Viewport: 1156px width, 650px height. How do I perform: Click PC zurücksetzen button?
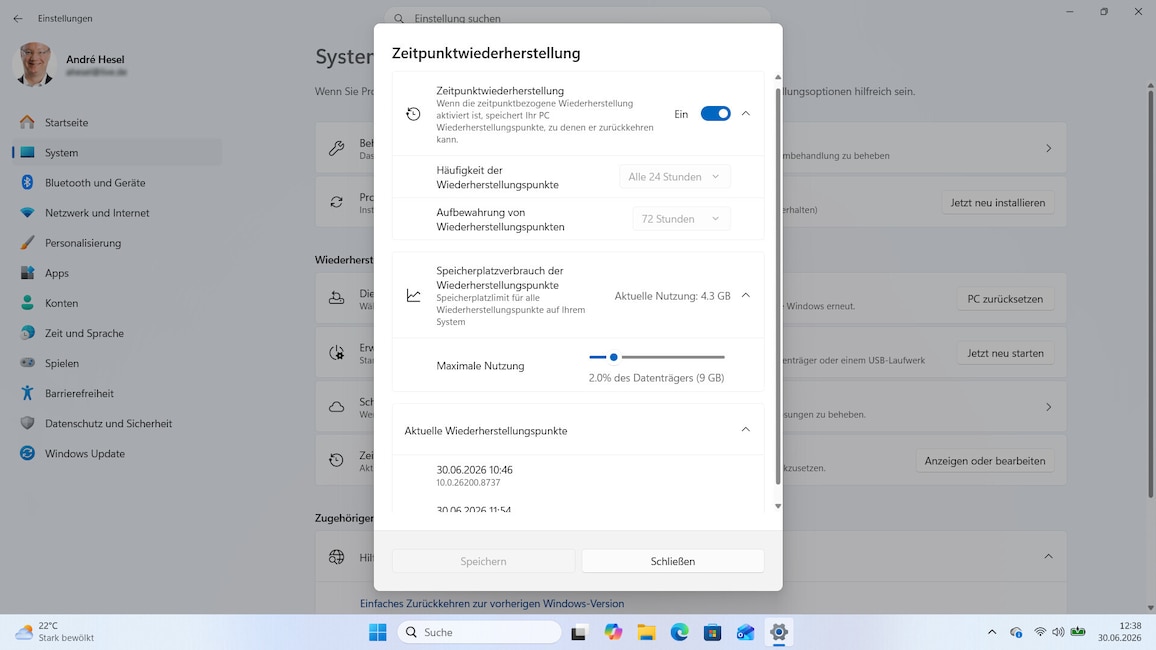pyautogui.click(x=1005, y=299)
